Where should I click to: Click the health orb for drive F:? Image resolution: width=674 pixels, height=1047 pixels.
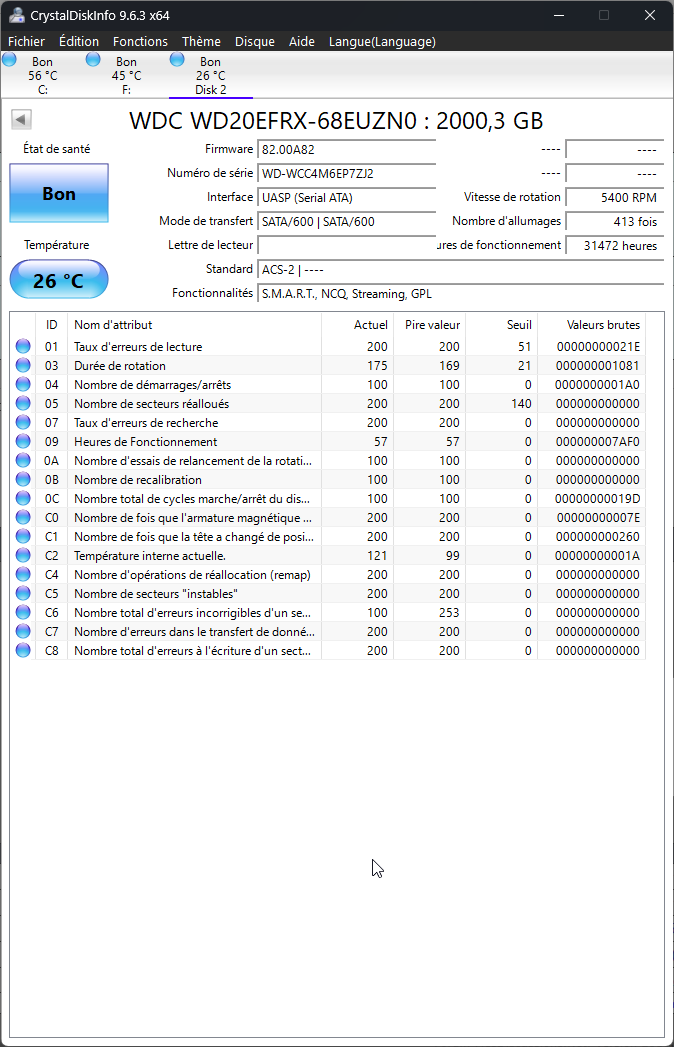point(93,60)
